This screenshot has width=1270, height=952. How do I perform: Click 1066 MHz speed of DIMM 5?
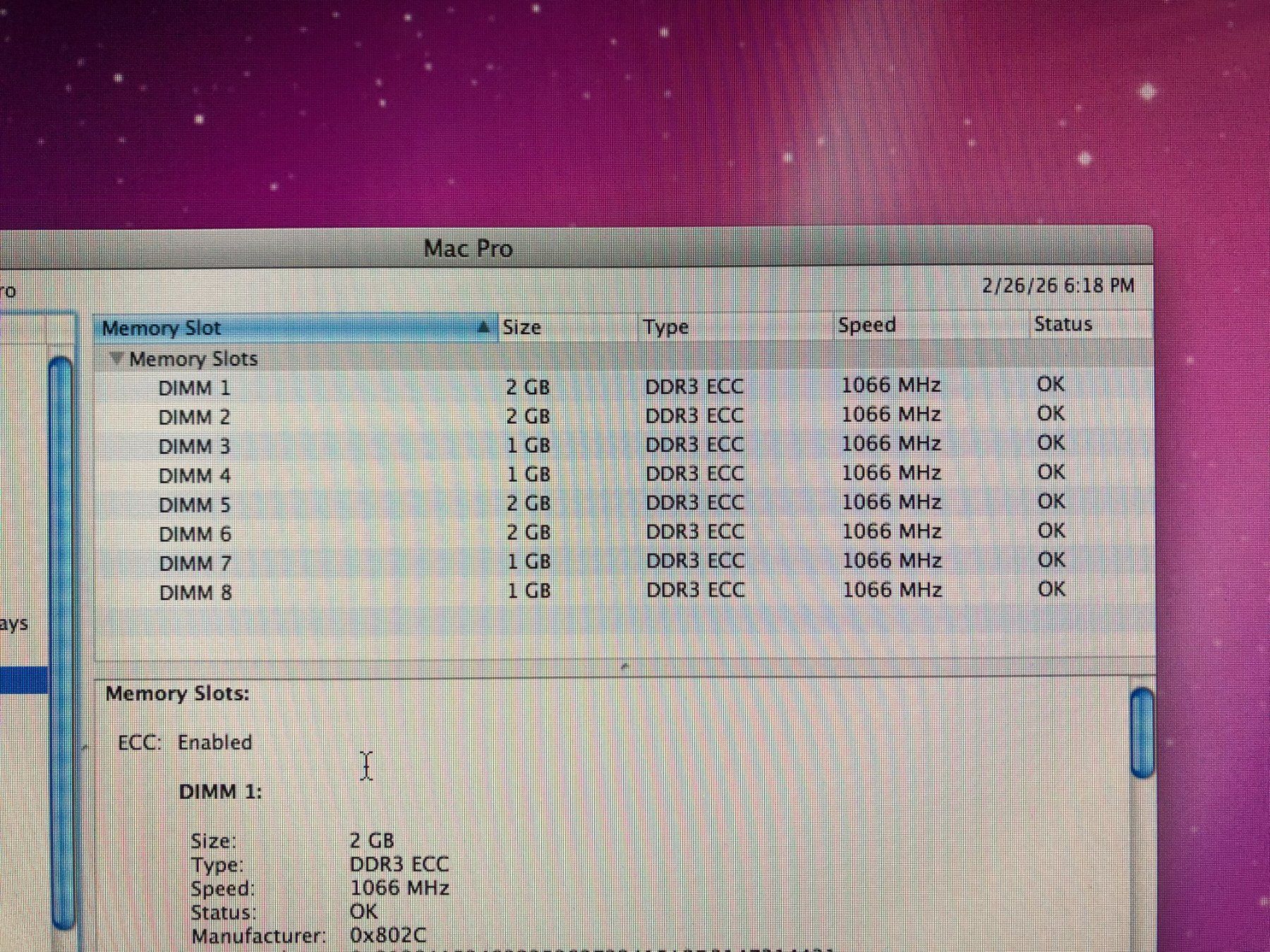(892, 502)
